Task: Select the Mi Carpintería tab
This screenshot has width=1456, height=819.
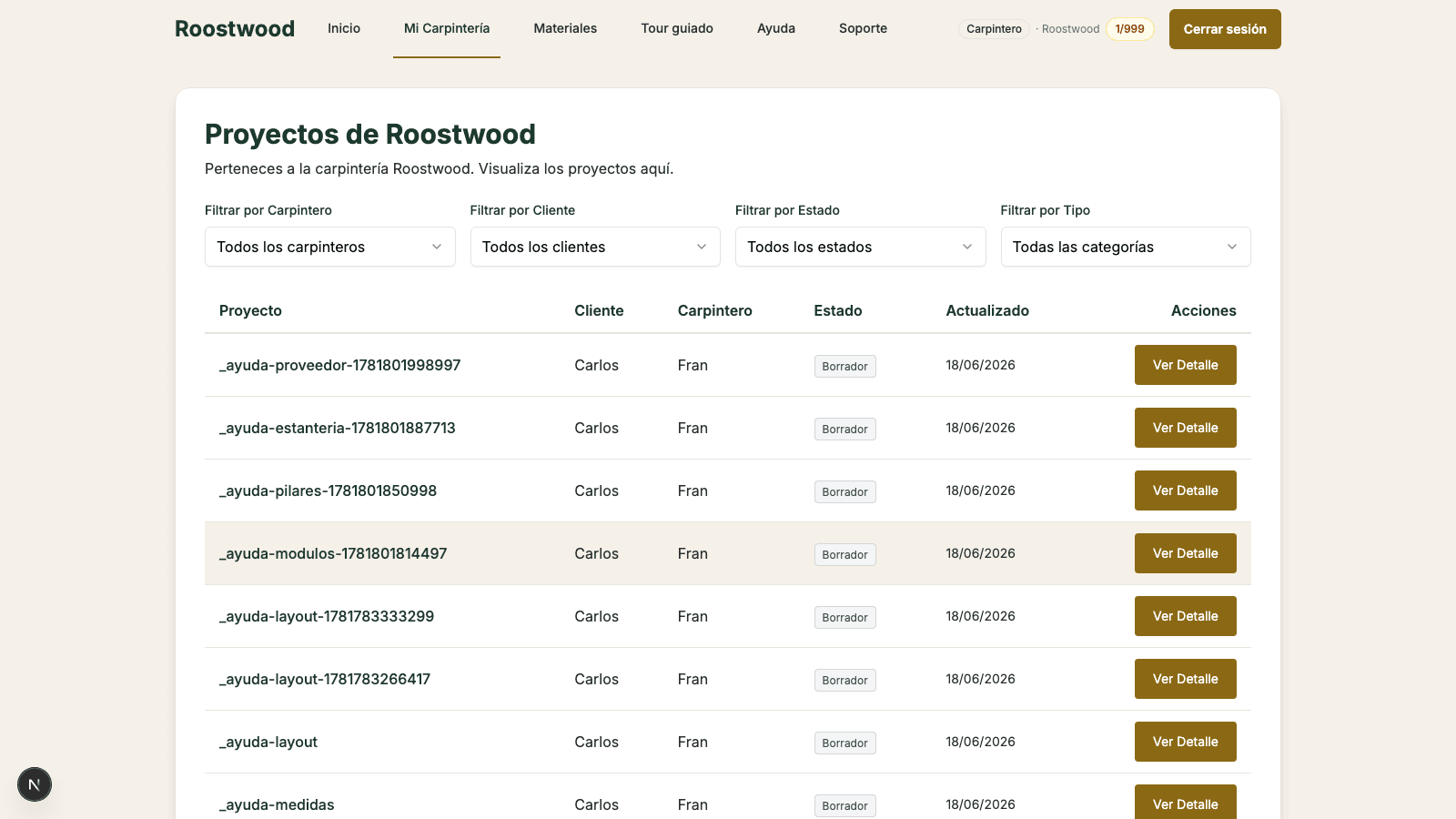Action: point(447,28)
